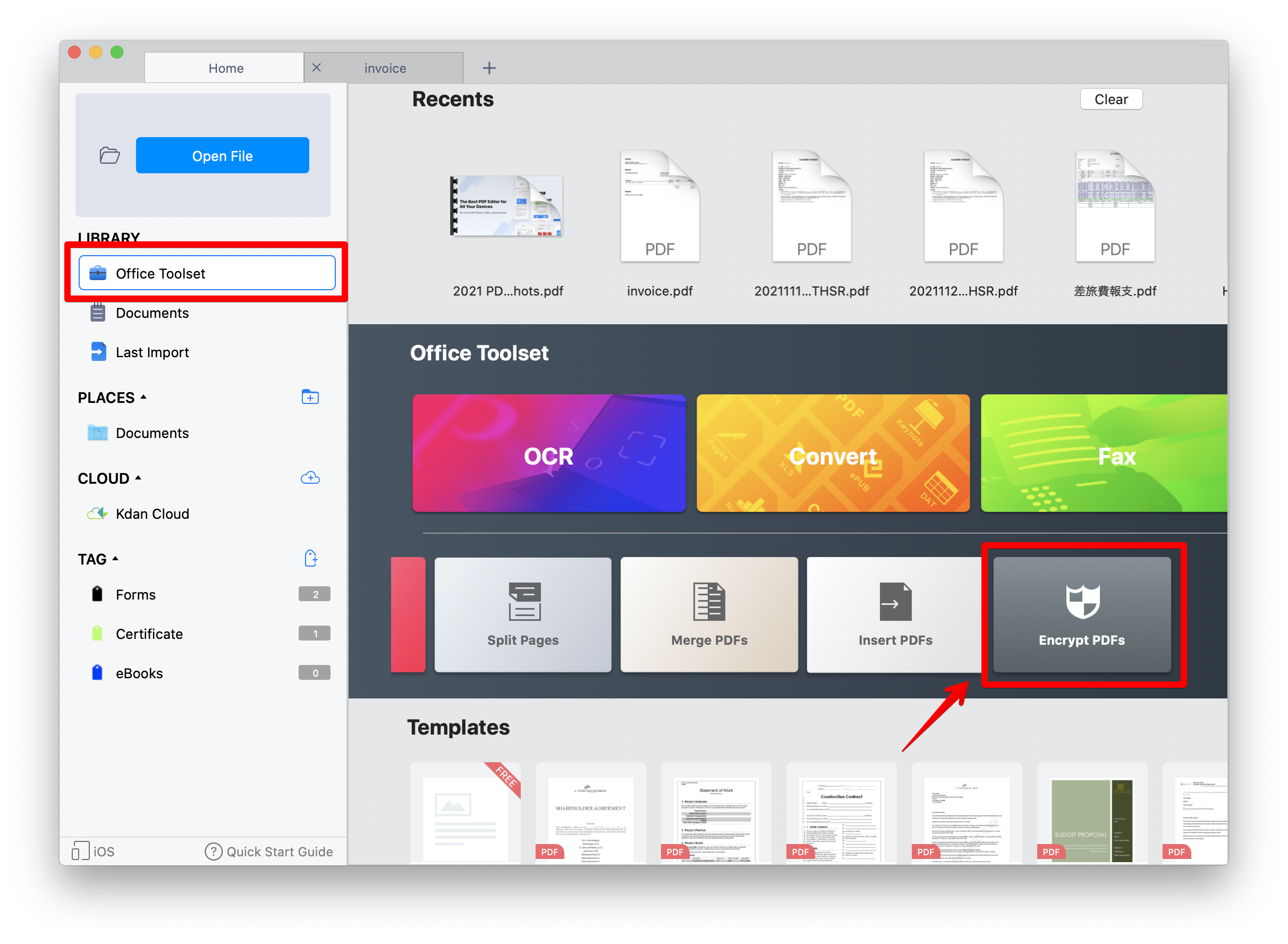Click the open folder icon beside Open File

click(x=109, y=155)
